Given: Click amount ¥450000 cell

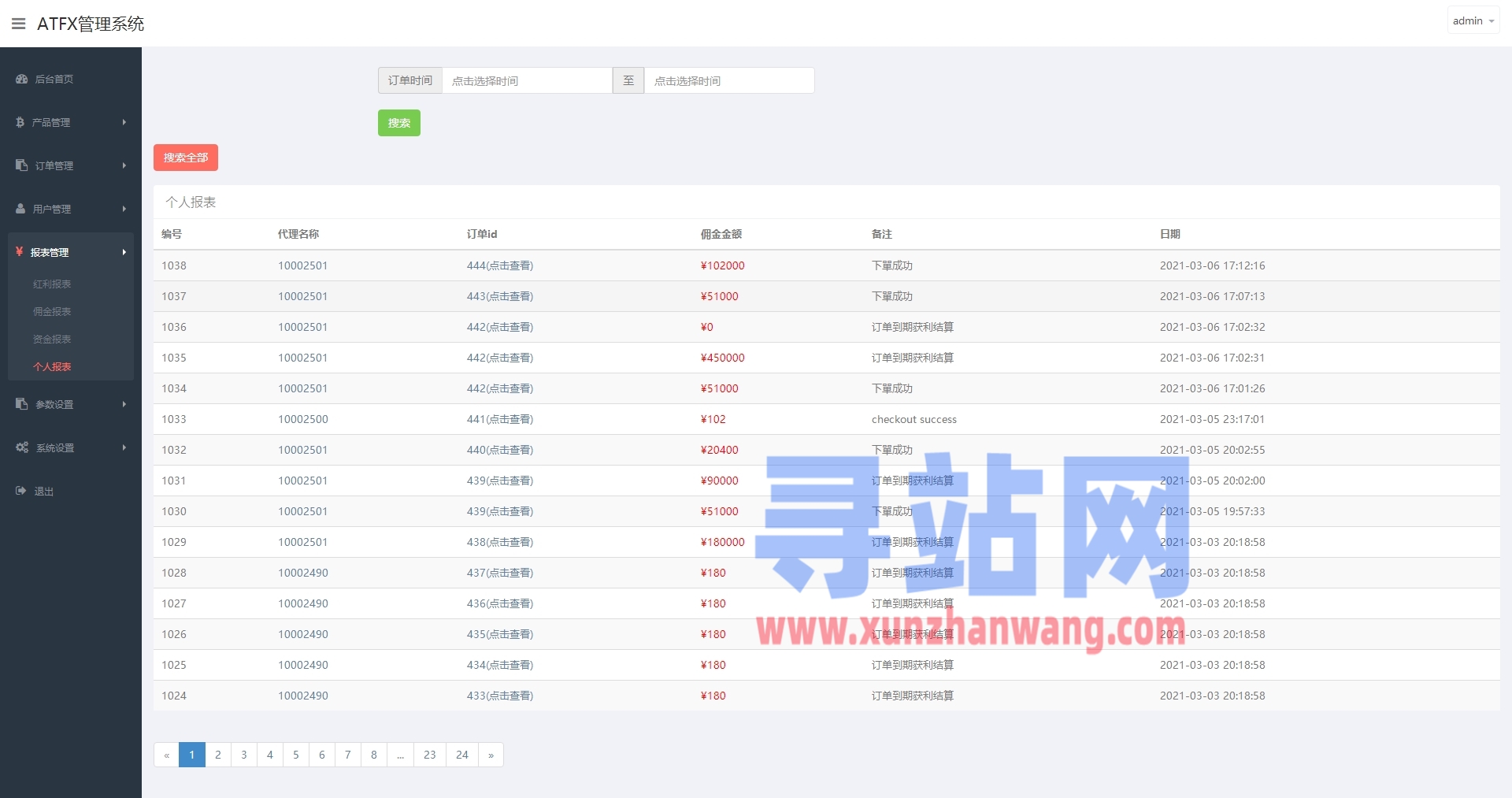Looking at the screenshot, I should tap(723, 358).
